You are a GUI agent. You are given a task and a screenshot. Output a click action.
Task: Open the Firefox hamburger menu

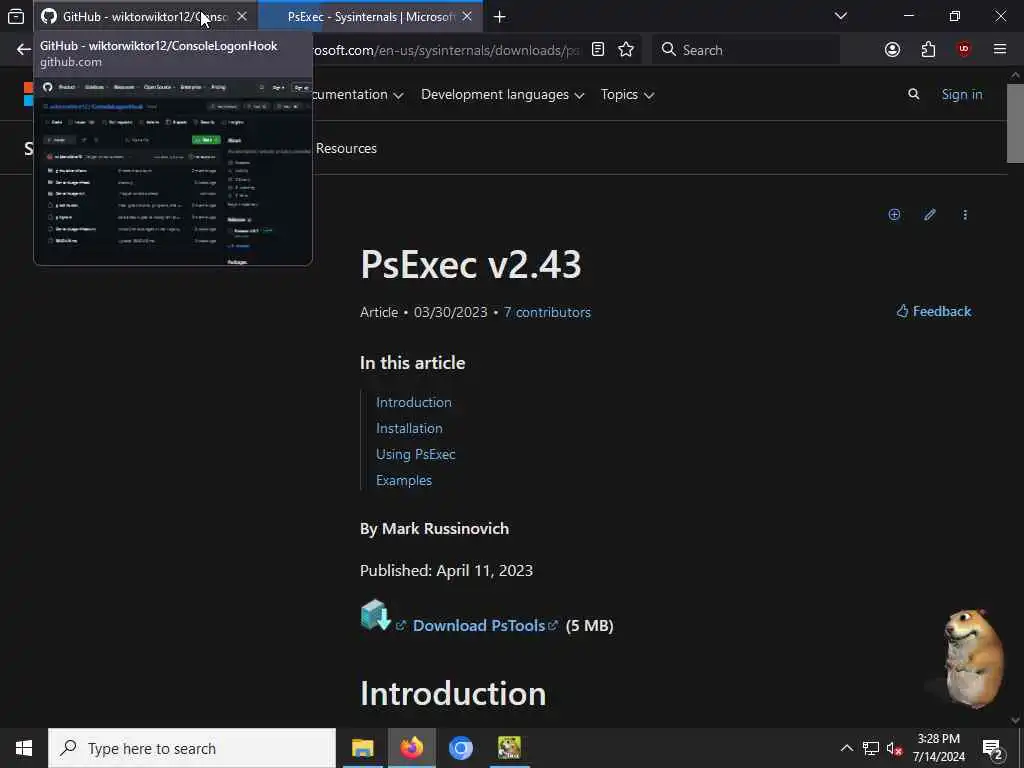(1000, 50)
